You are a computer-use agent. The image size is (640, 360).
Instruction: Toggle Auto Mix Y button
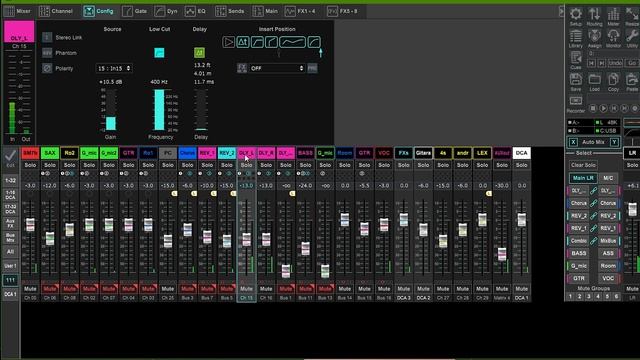[614, 142]
